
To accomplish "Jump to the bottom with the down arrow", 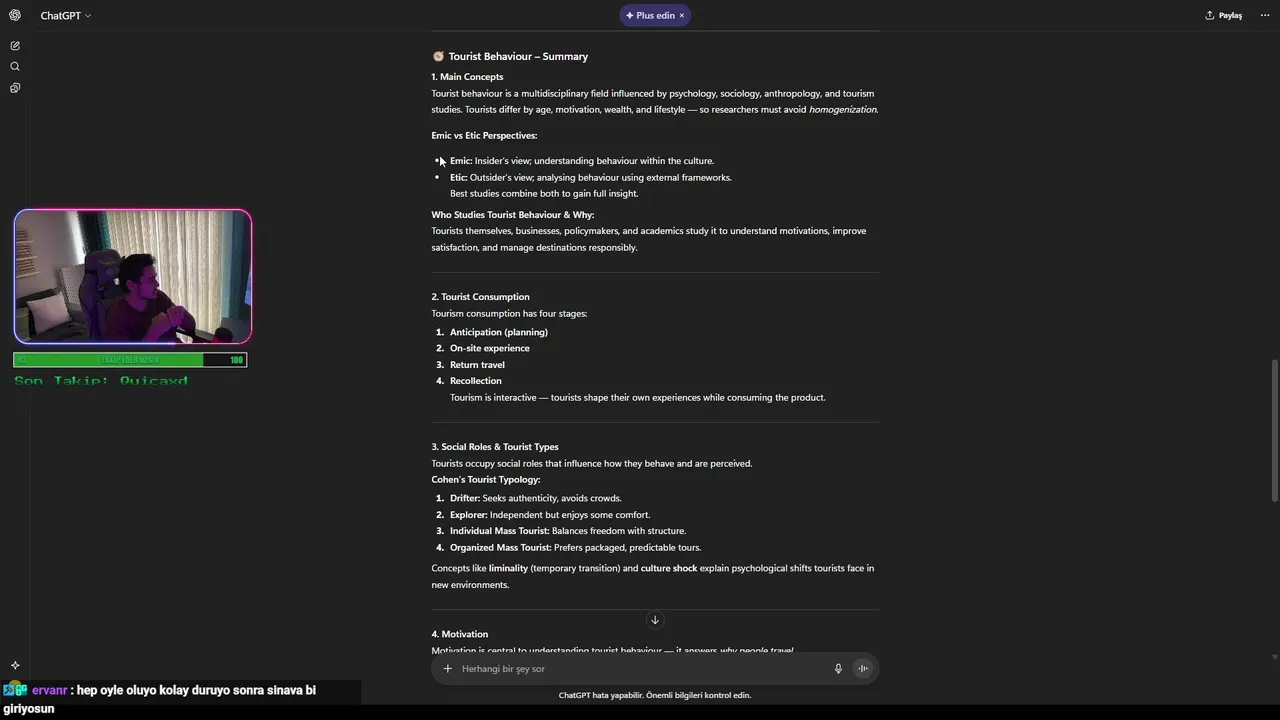I will tap(655, 620).
